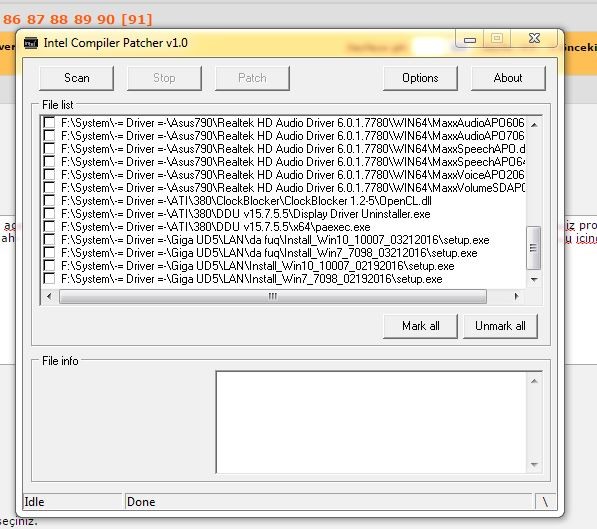Close the Intel Compiler Patcher window

535,38
